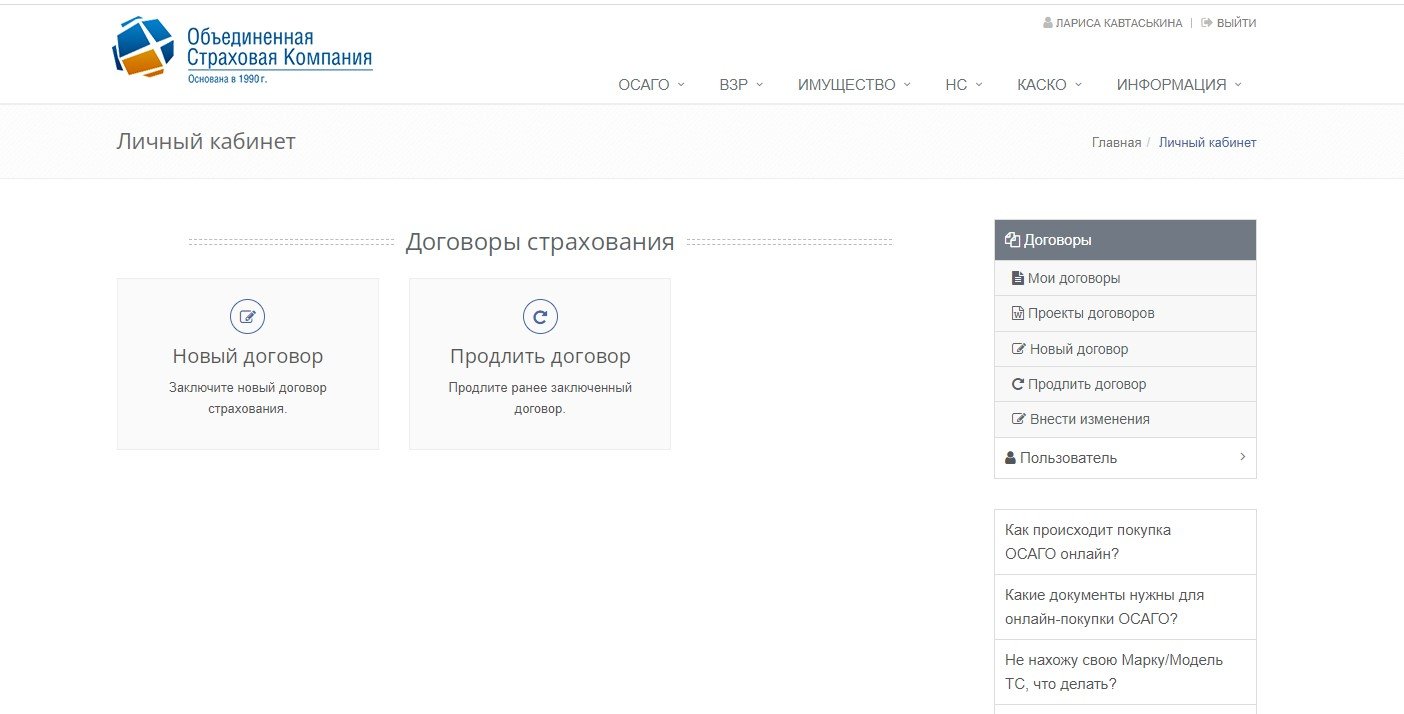Open Какие документы нужны для онлайн-покупки question

coord(1104,607)
